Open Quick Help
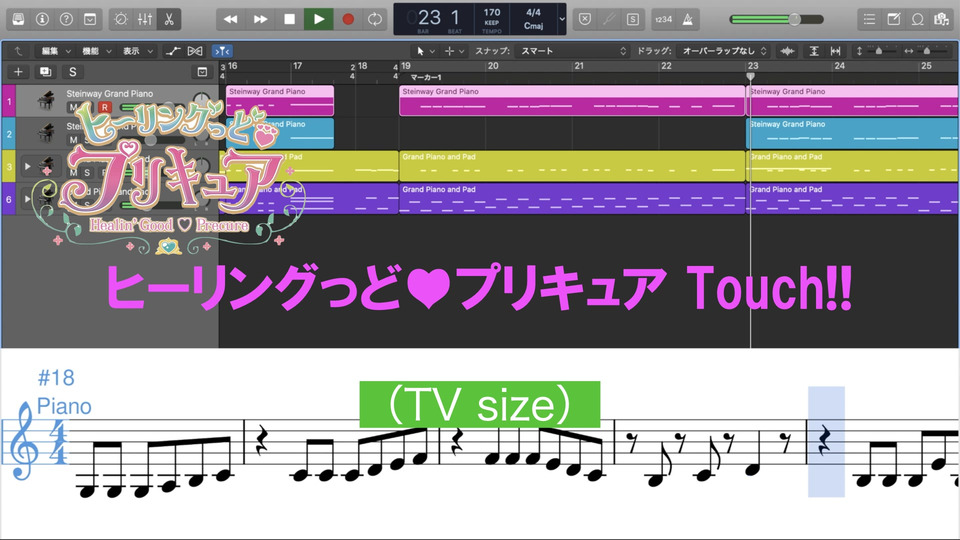 [66, 20]
